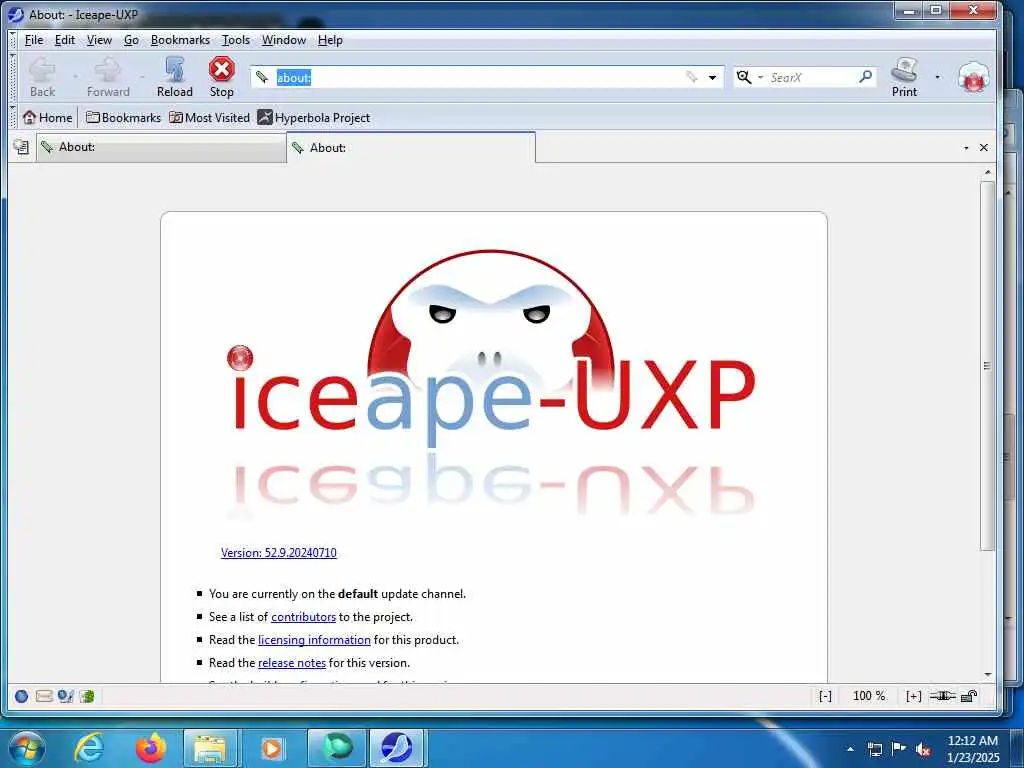Open the release notes link
Viewport: 1024px width, 768px height.
pos(292,663)
